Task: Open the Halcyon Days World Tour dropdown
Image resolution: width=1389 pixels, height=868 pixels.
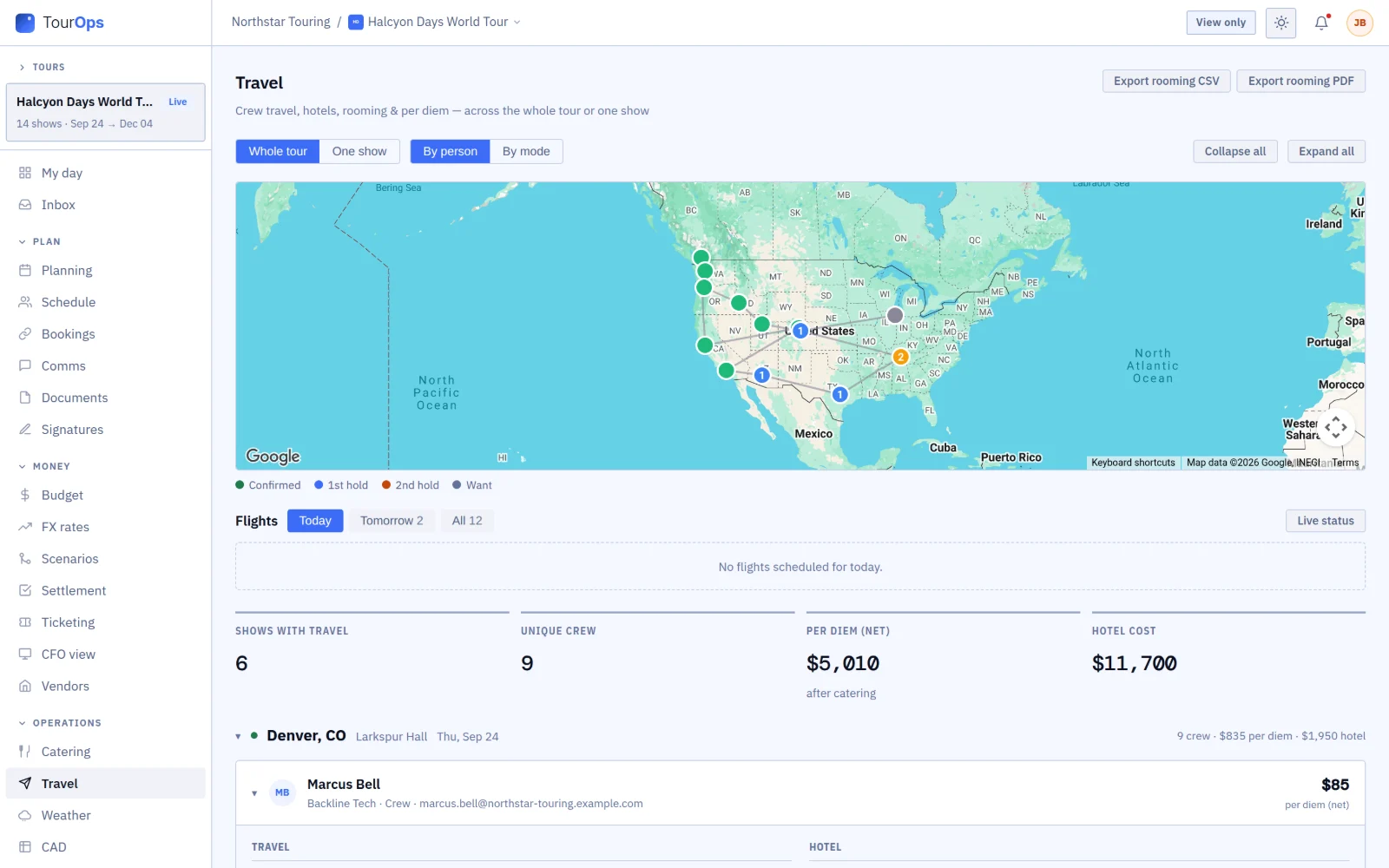Action: pyautogui.click(x=435, y=22)
